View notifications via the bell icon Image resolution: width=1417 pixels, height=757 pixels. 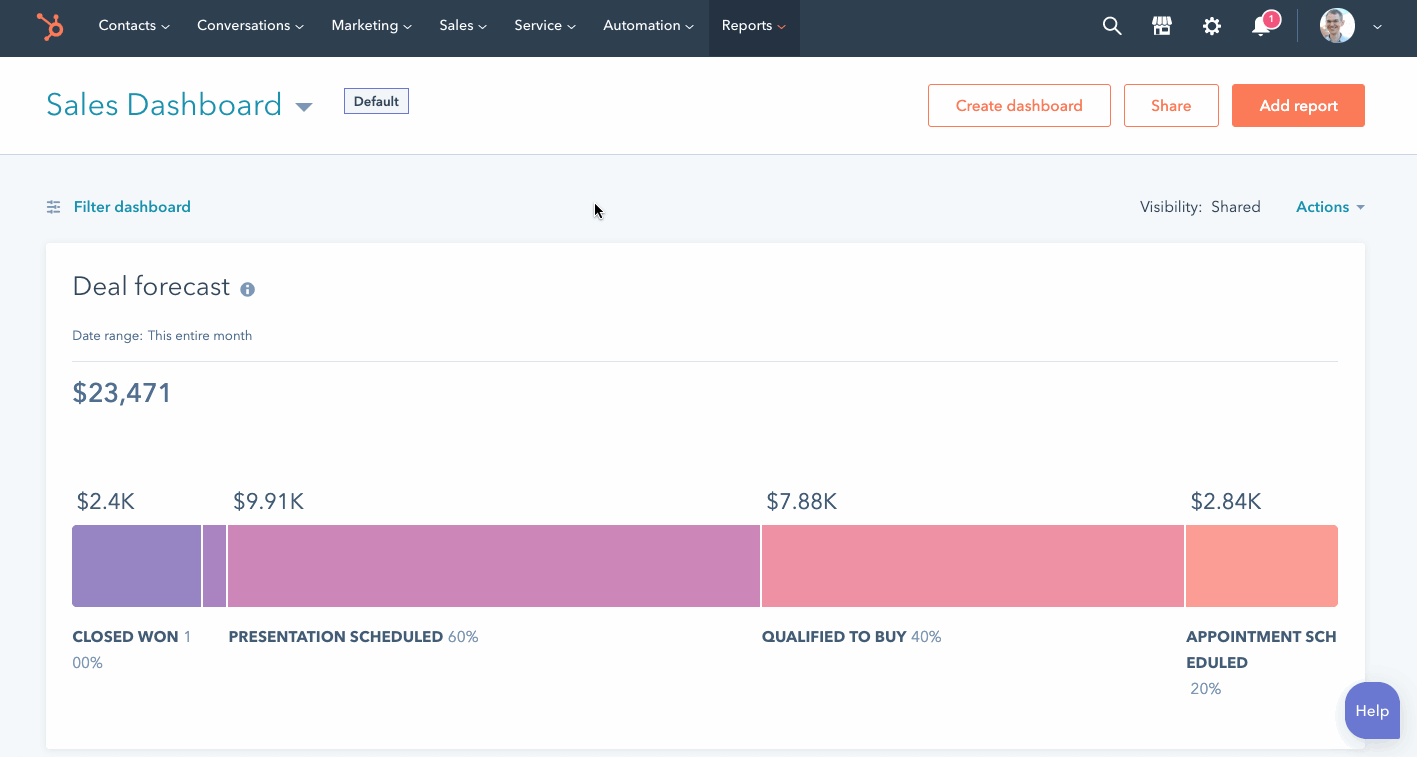click(x=1261, y=26)
